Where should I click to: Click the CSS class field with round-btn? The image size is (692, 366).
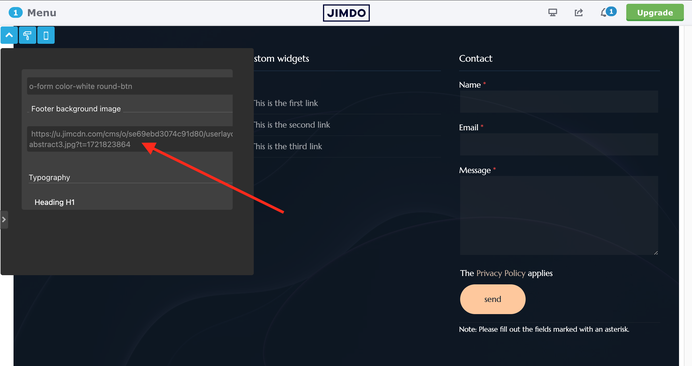[130, 86]
